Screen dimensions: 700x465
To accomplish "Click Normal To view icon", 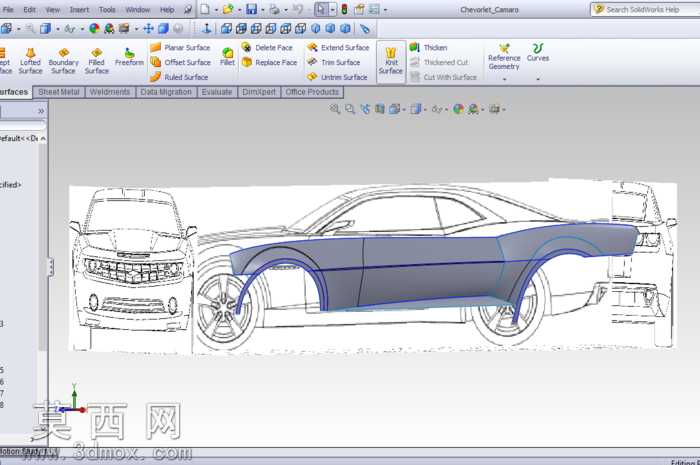I will pyautogui.click(x=207, y=29).
